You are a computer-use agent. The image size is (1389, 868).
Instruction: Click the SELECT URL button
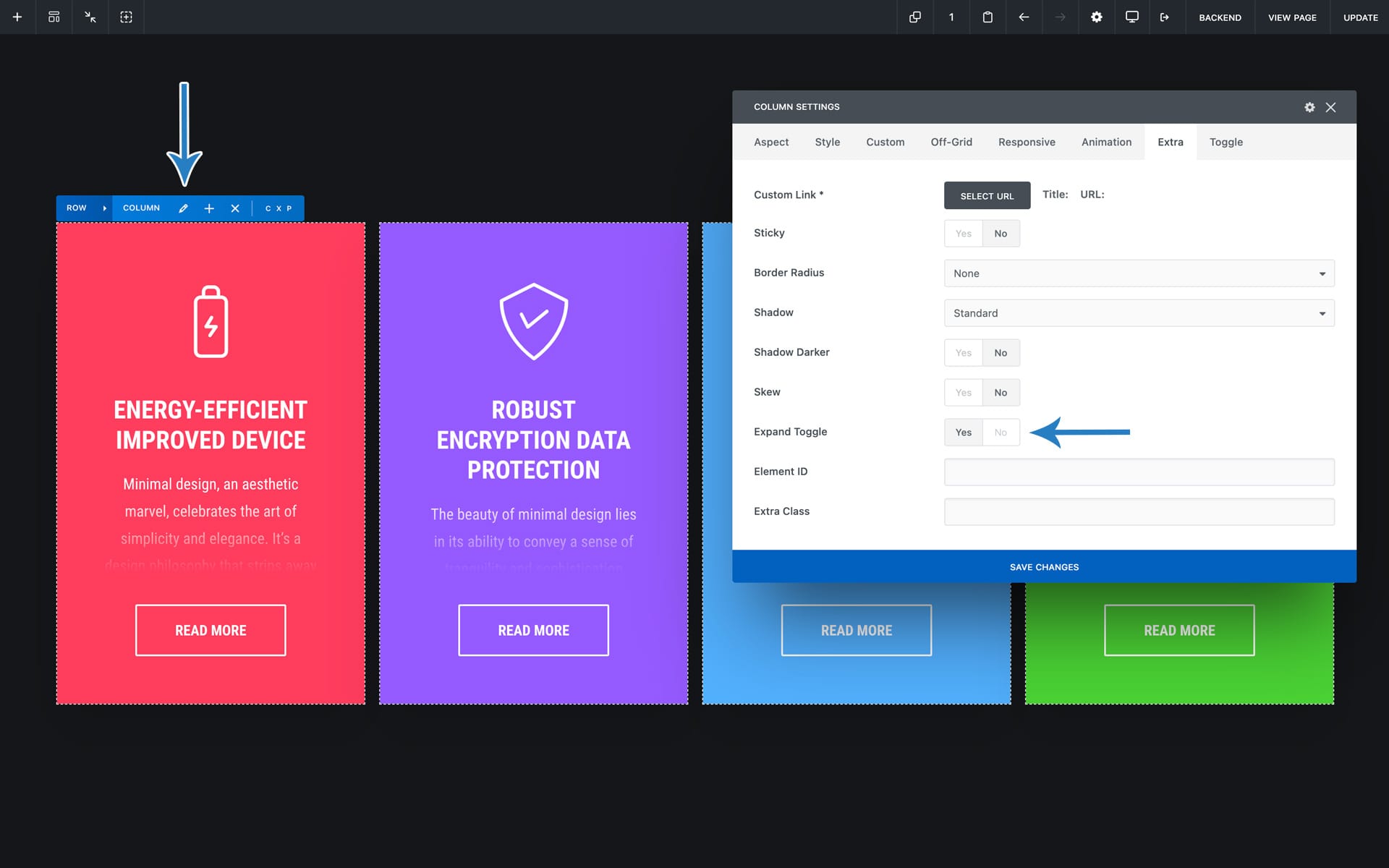pos(987,196)
